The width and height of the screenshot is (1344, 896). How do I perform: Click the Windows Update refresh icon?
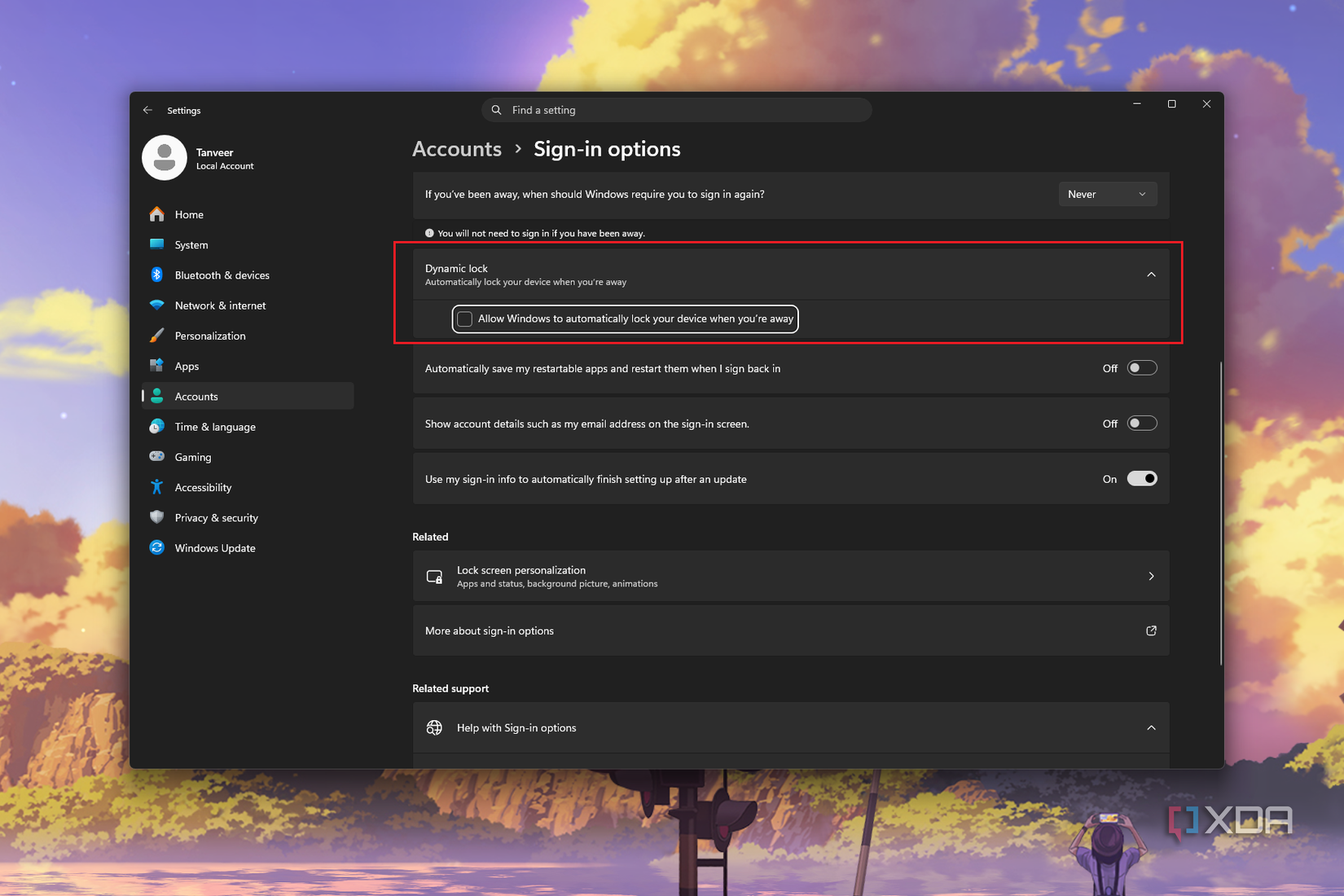pos(157,548)
